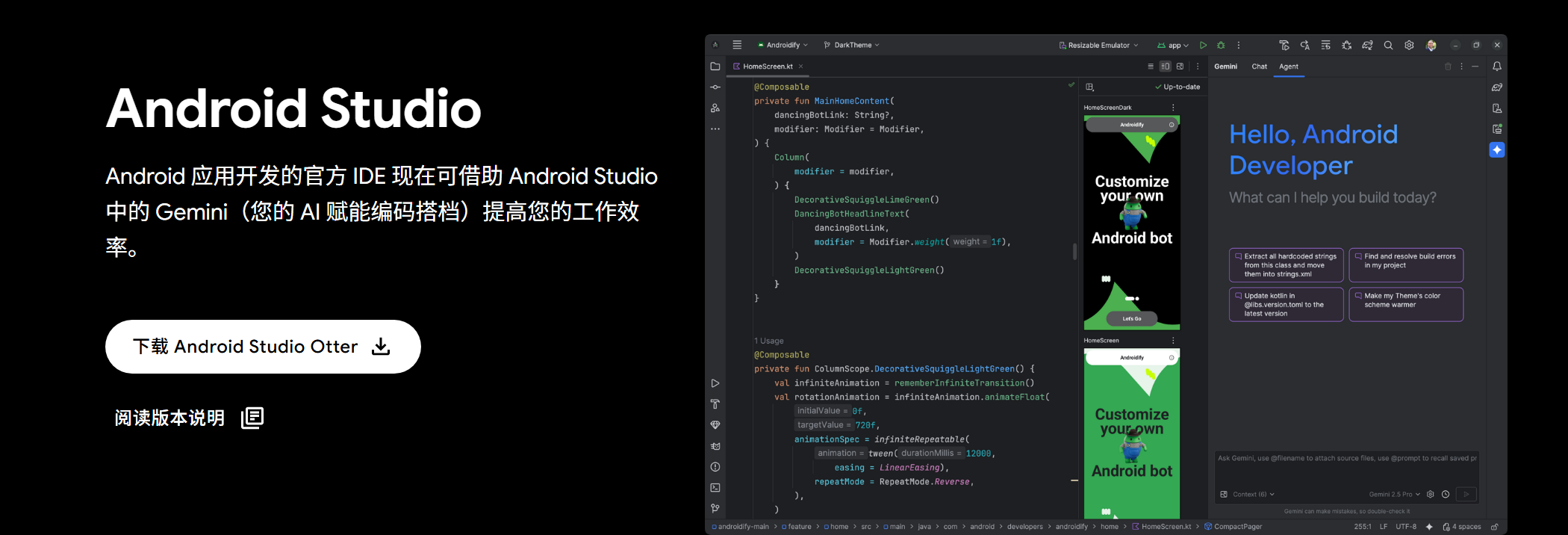This screenshot has height=535, width=1568.
Task: Open HomeScreen preview options kebab
Action: click(1173, 341)
